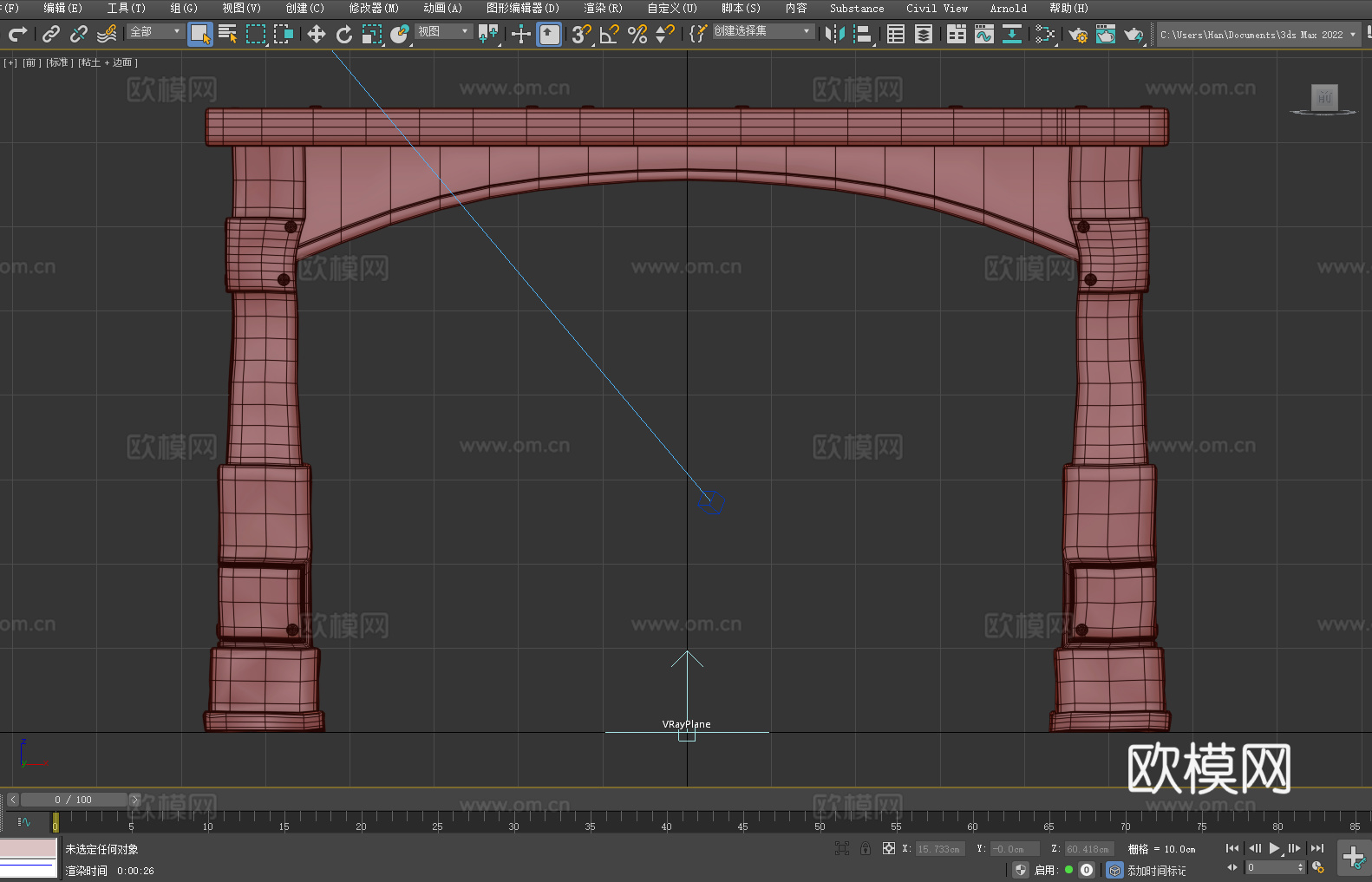Click the Redo arrow icon
Image resolution: width=1372 pixels, height=882 pixels.
17,34
